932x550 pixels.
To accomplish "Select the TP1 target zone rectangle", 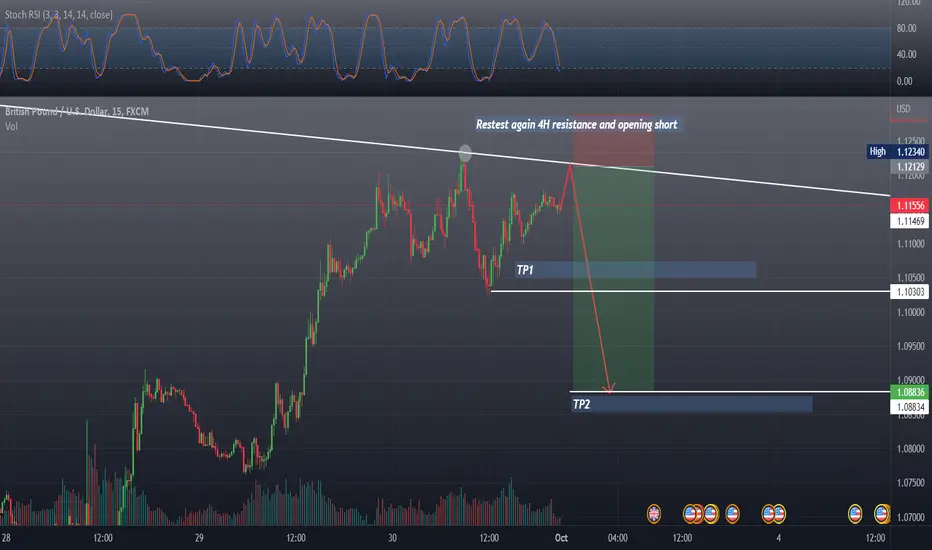I will point(635,270).
